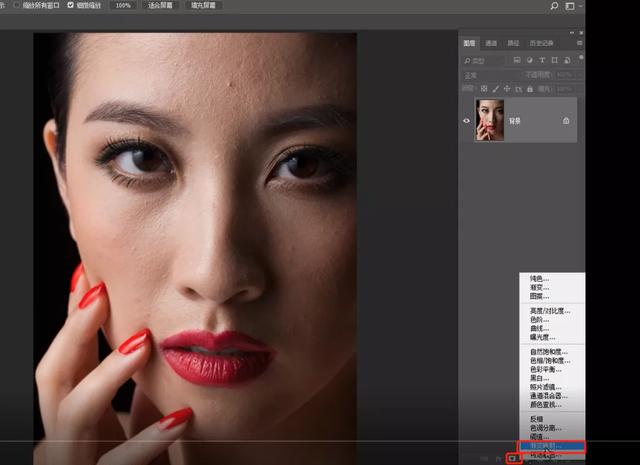640x465 pixels.
Task: Filter layers by type (T) icon
Action: [542, 60]
